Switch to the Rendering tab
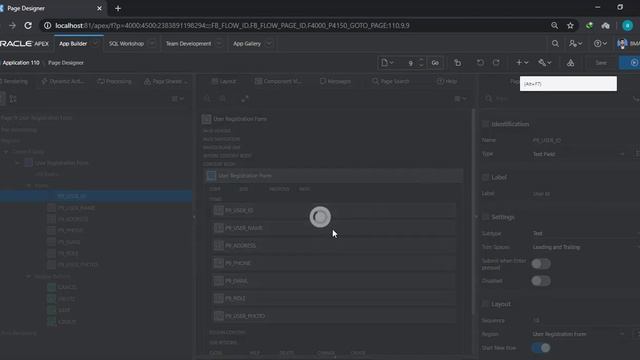Screen dimensions: 640x360 [14, 81]
